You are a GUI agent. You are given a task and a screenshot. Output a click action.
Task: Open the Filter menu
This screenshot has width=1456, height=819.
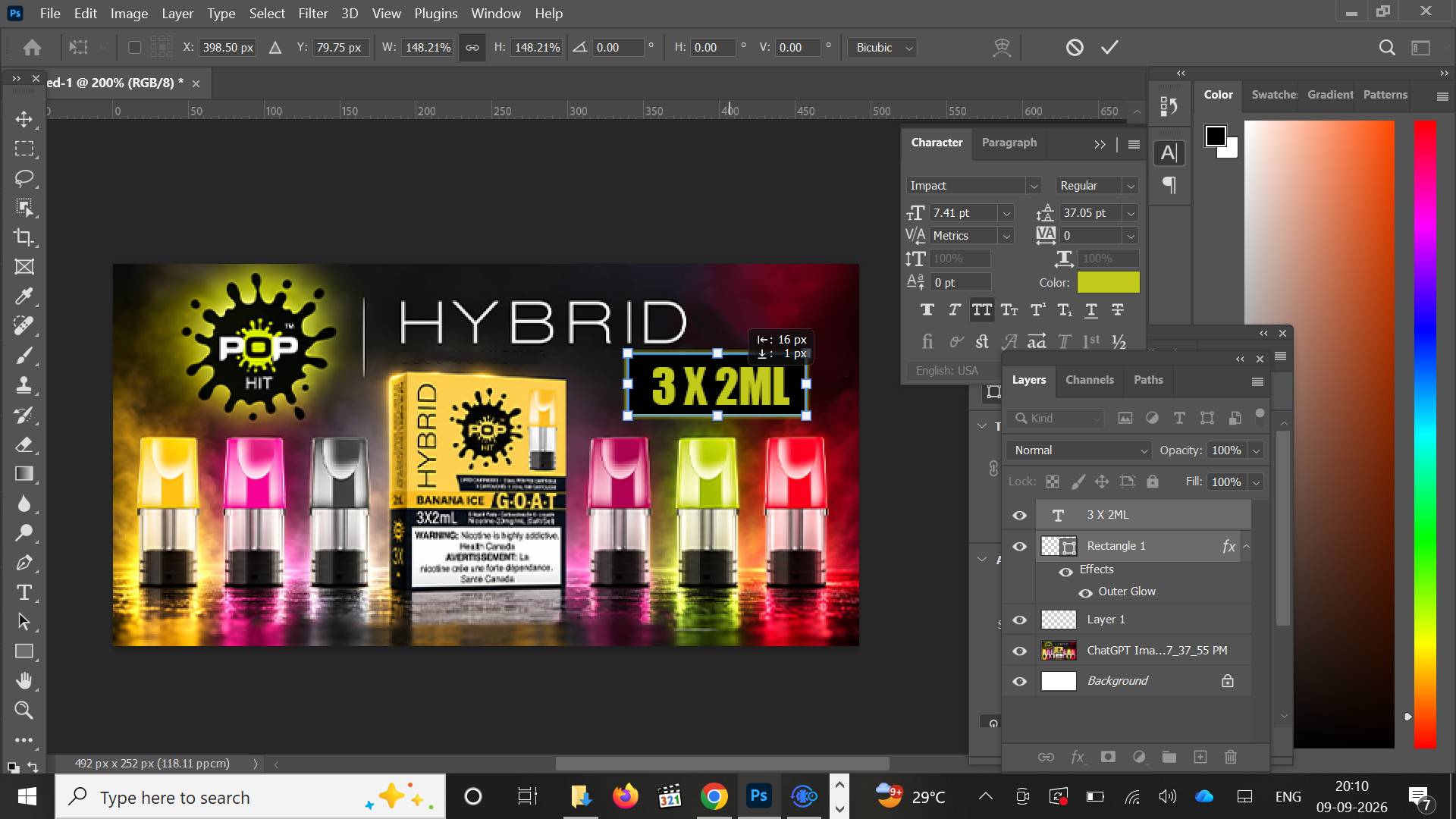312,14
